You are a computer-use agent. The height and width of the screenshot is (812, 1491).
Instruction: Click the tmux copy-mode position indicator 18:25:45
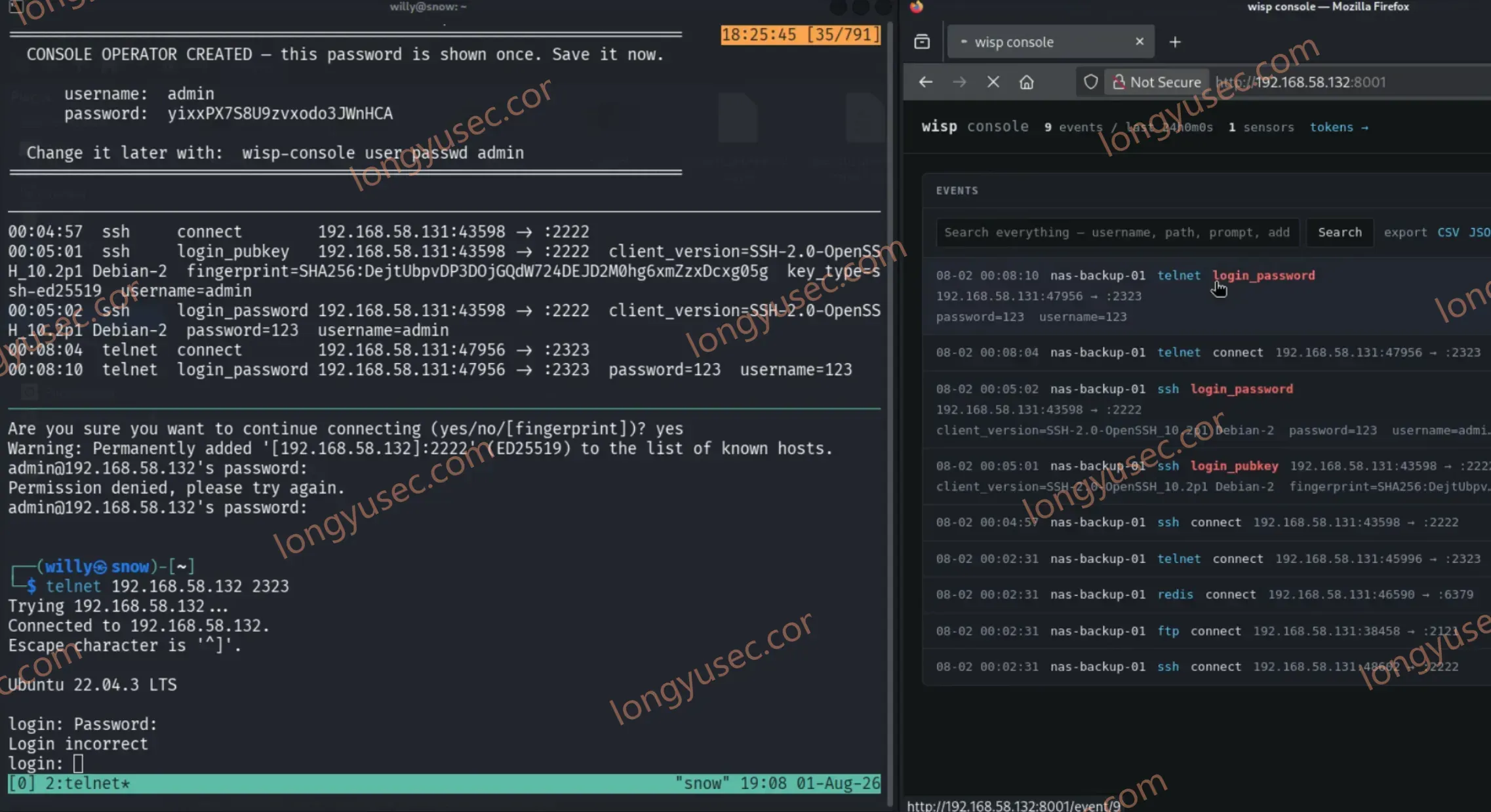(x=800, y=34)
